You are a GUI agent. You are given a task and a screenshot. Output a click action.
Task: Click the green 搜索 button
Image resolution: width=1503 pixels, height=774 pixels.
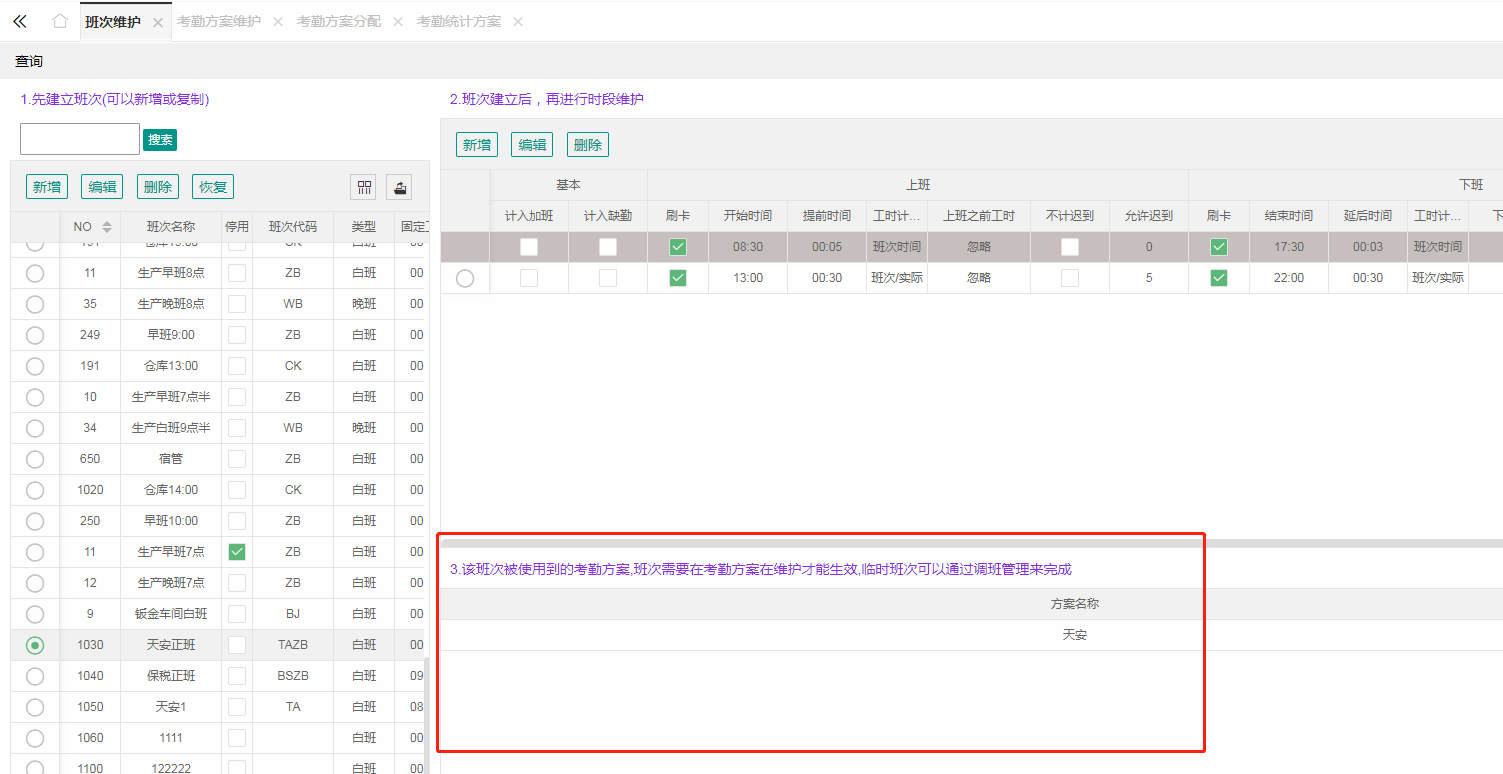pyautogui.click(x=160, y=140)
